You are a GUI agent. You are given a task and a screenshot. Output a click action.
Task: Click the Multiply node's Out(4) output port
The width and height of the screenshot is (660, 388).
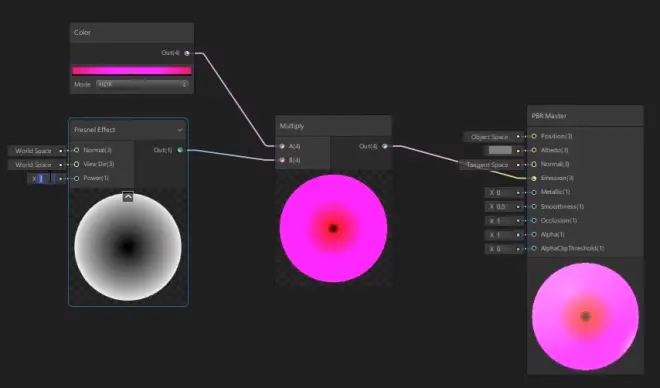[385, 146]
